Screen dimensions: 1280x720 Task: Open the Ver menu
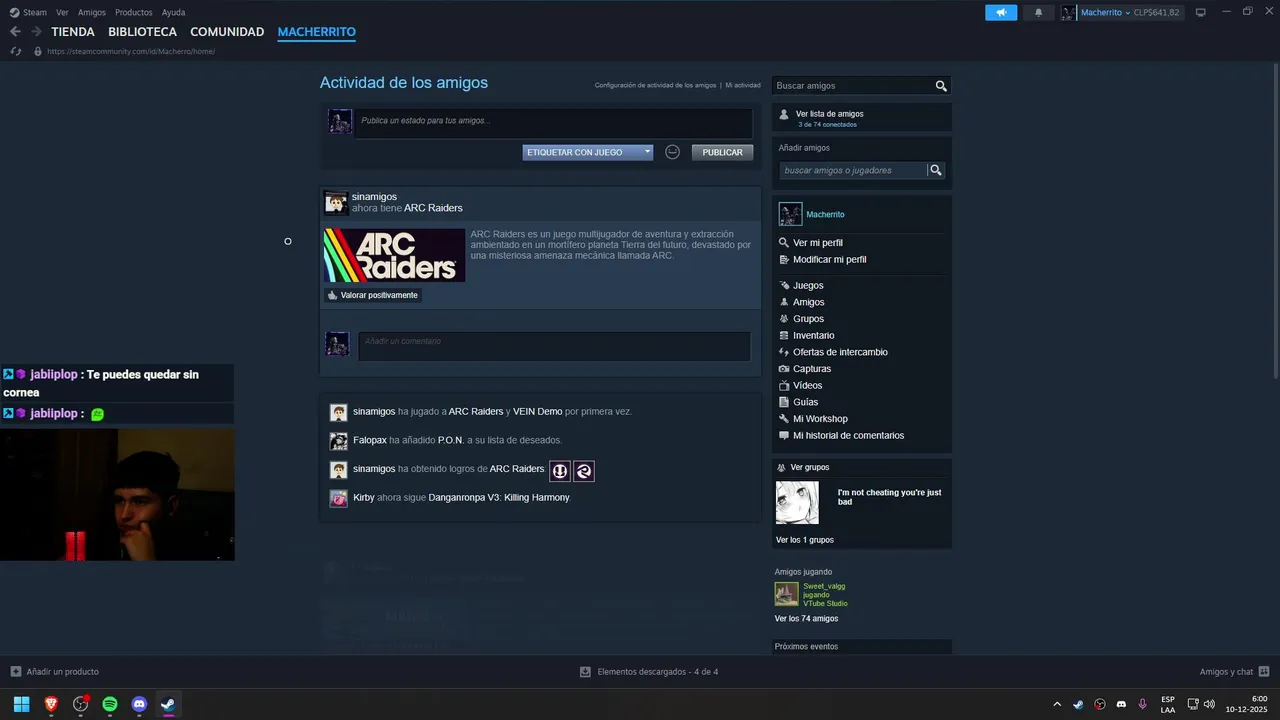click(62, 13)
